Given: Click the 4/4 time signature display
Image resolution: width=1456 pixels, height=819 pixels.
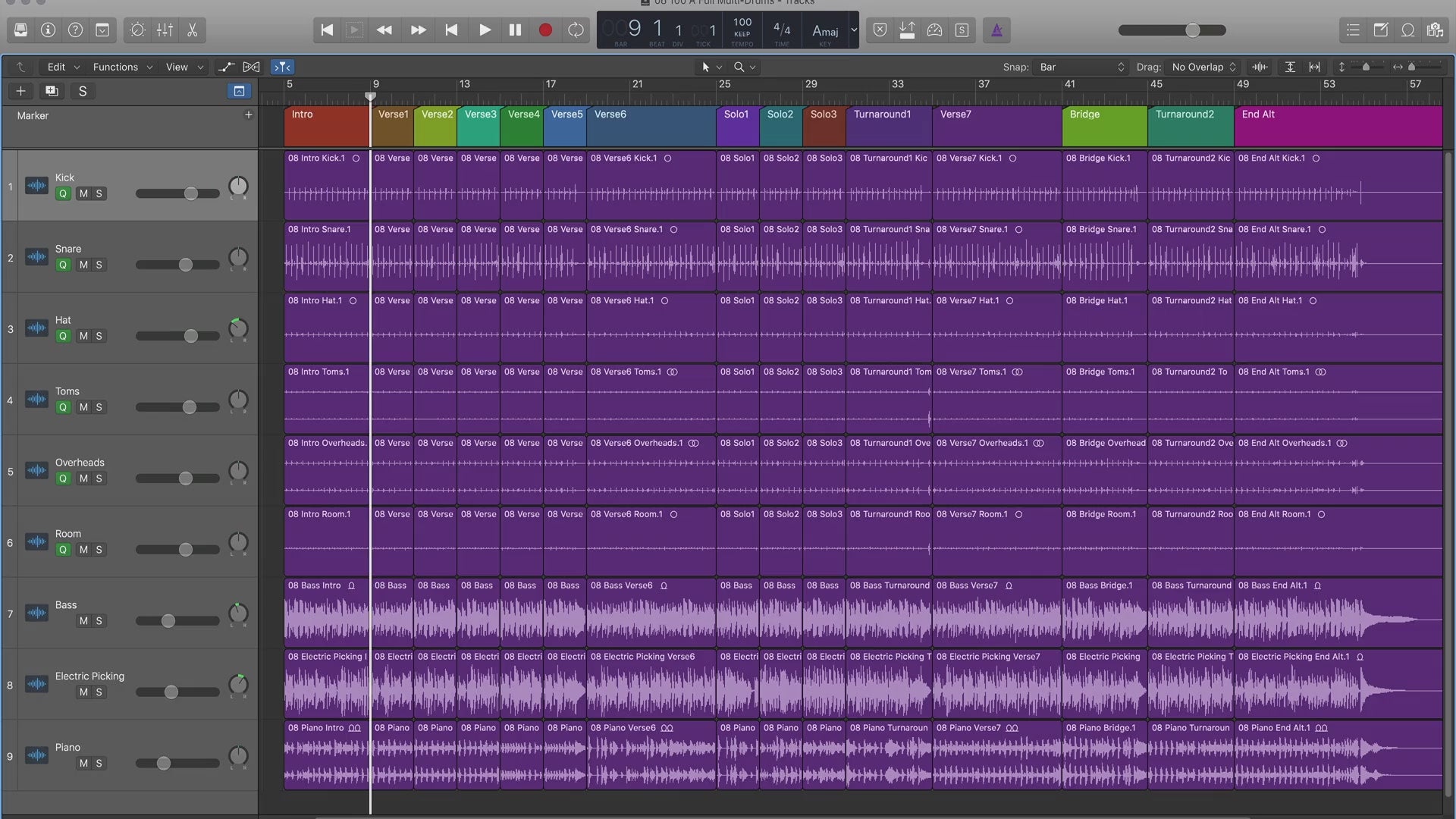Looking at the screenshot, I should pyautogui.click(x=781, y=29).
